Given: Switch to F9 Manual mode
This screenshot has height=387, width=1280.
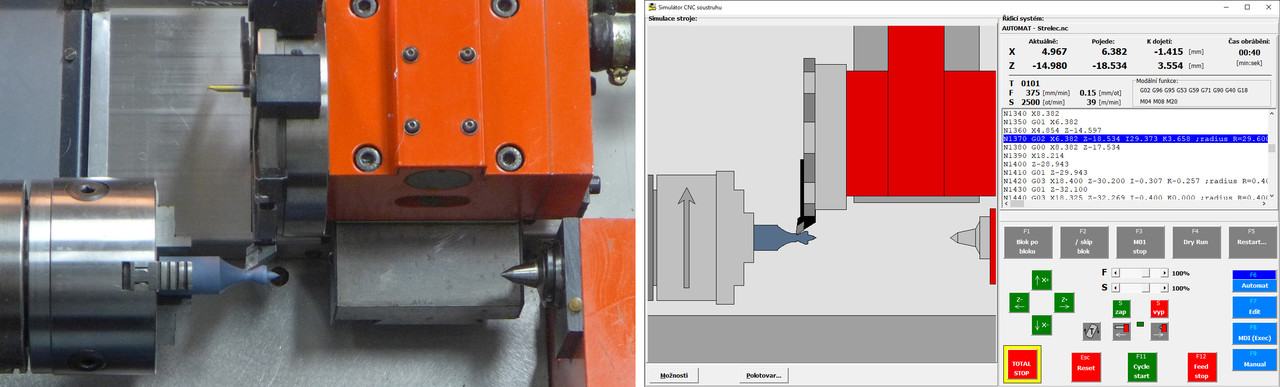Looking at the screenshot, I should click(x=1254, y=361).
